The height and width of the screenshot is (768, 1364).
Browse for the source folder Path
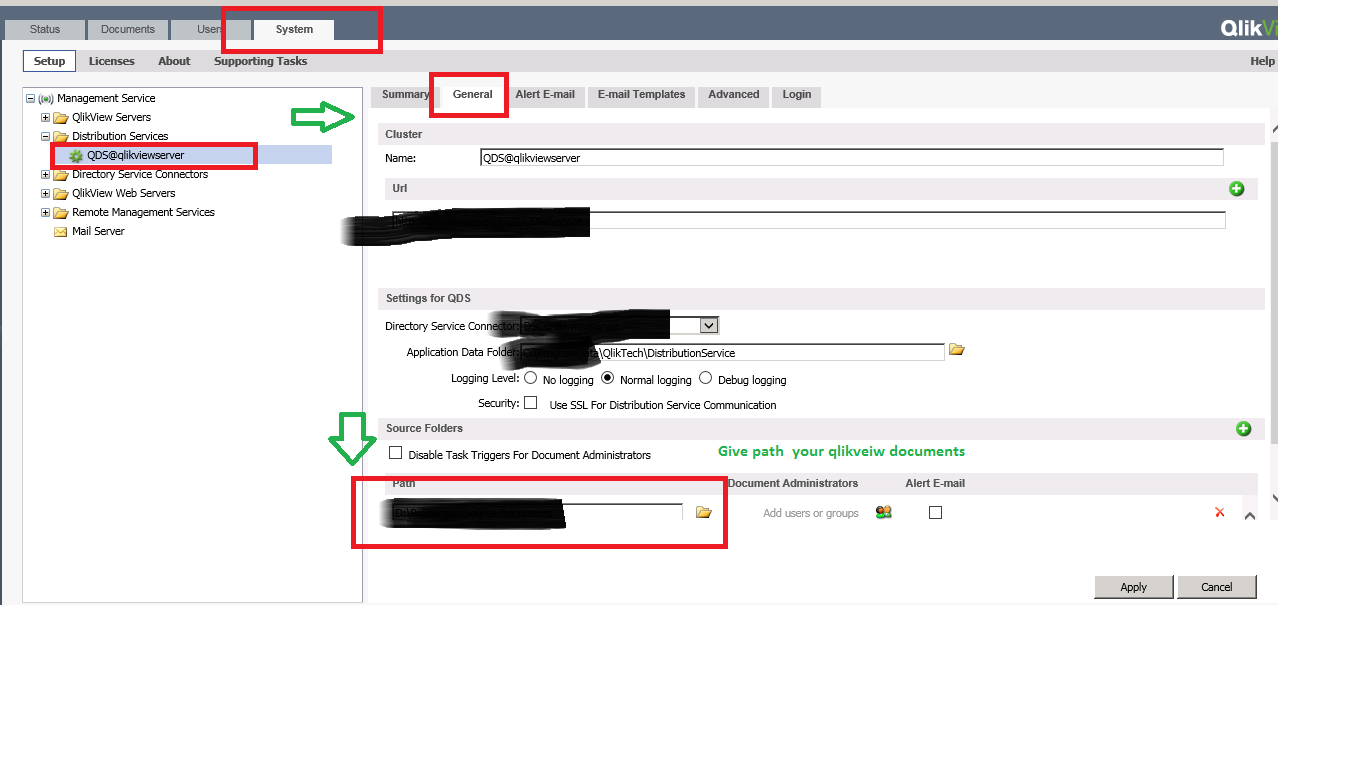click(x=703, y=512)
